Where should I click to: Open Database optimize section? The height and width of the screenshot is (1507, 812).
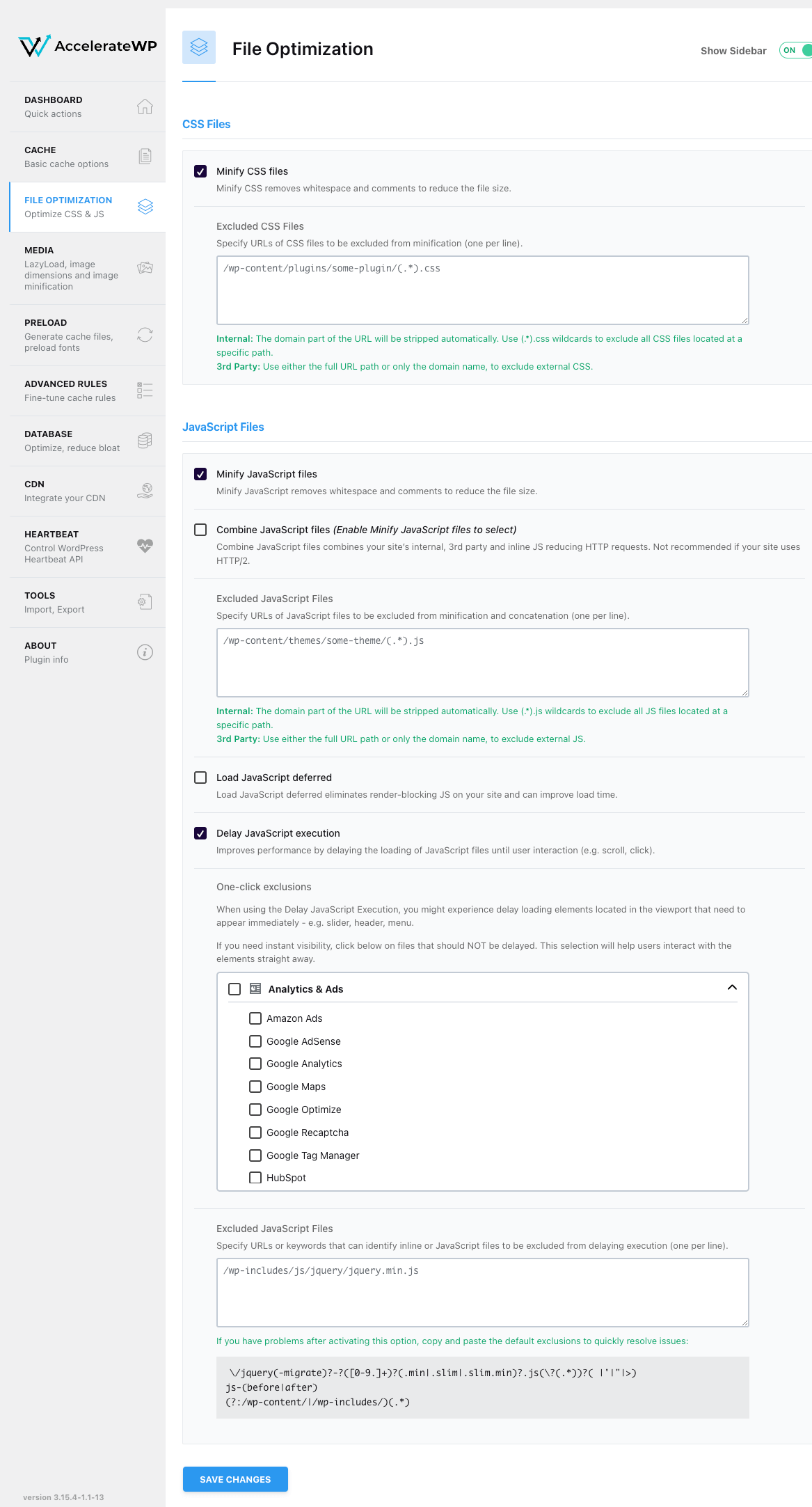pyautogui.click(x=88, y=441)
